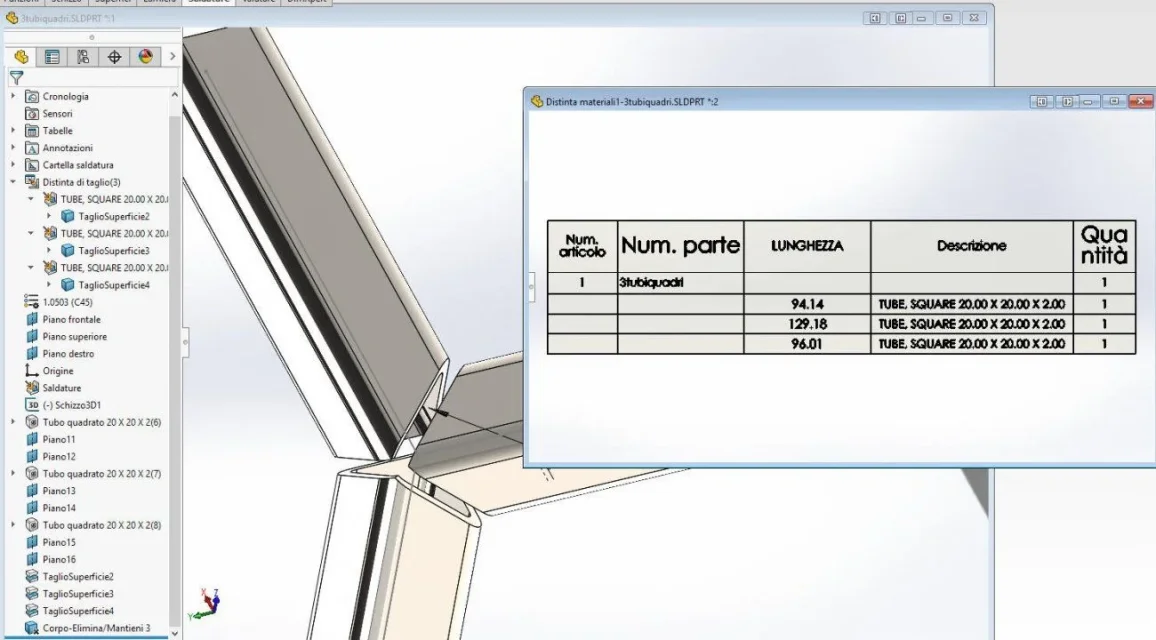Viewport: 1156px width, 640px height.
Task: Click the Num. parte column header
Action: (680, 246)
